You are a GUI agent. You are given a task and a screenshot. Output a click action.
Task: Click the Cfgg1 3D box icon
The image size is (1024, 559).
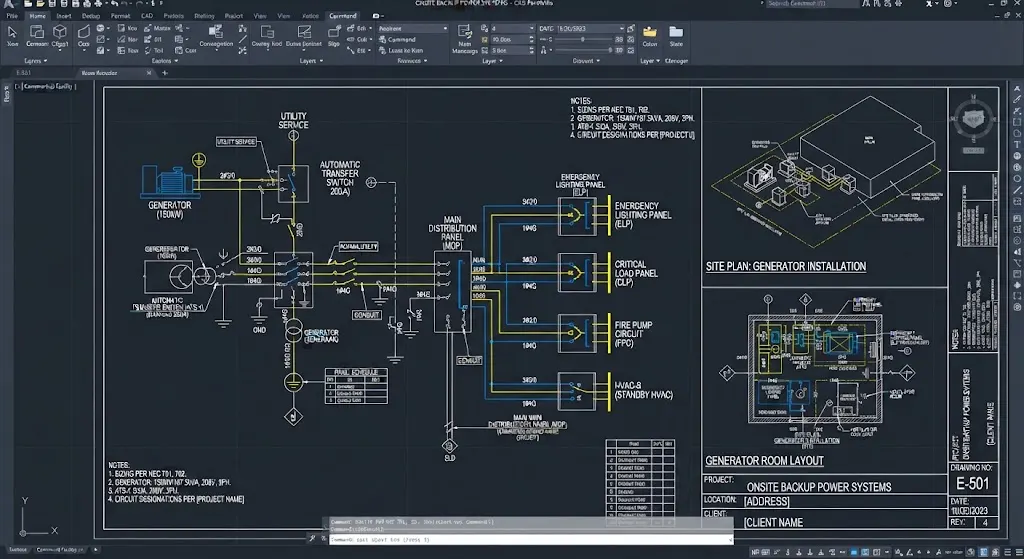pos(60,31)
